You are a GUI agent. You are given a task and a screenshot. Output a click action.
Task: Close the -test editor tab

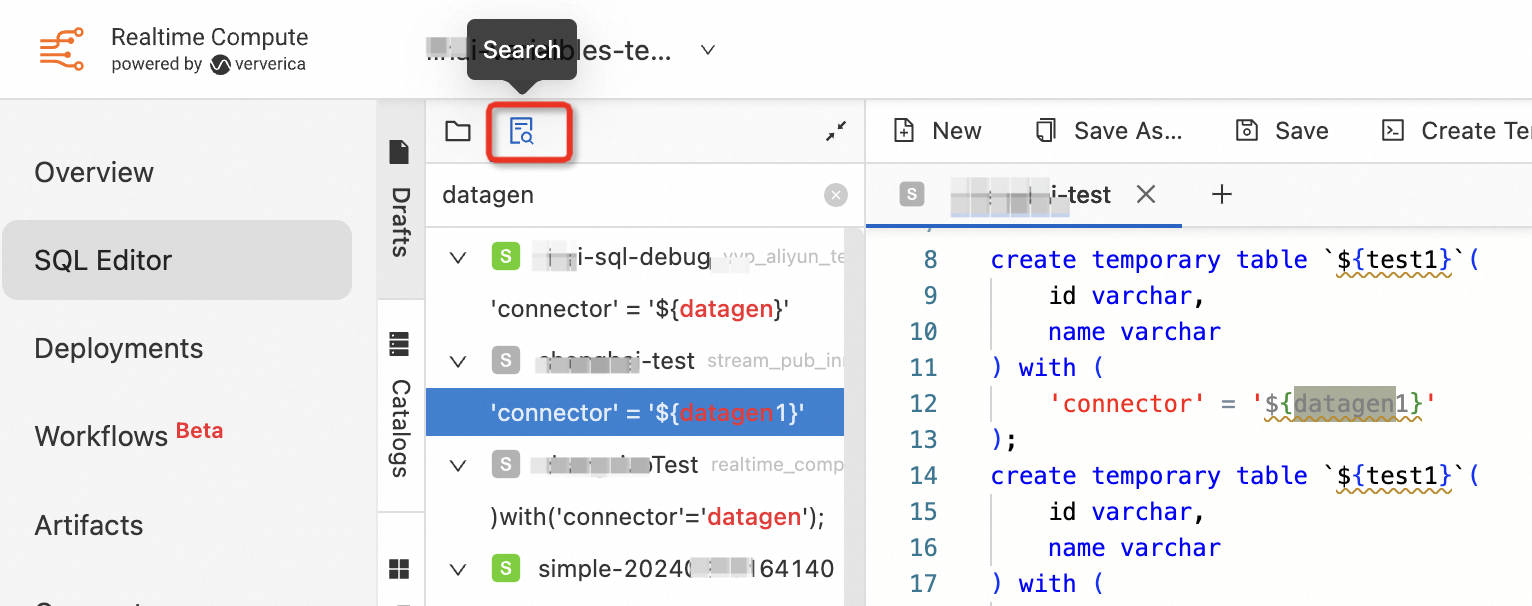pos(1145,195)
